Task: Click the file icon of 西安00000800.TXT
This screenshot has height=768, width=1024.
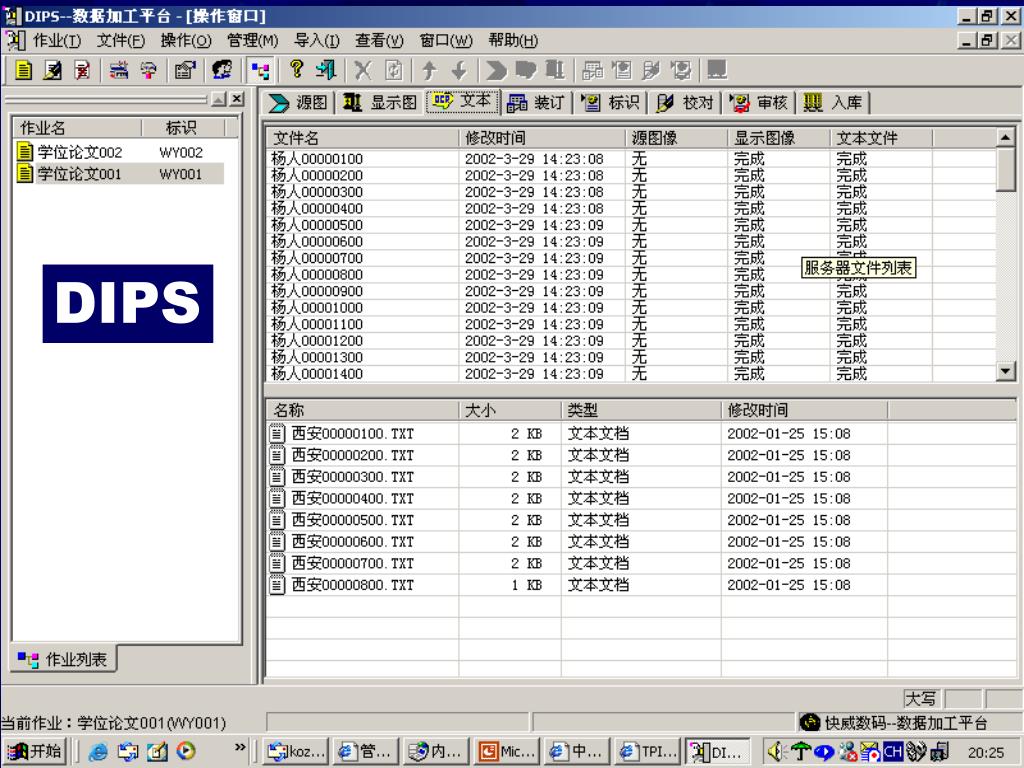Action: [278, 584]
